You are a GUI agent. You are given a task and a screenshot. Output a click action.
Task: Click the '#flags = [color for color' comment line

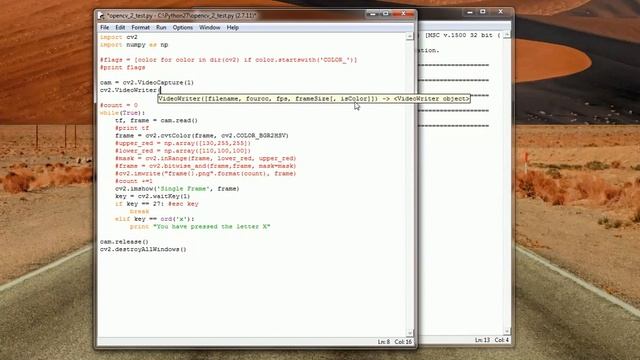(x=229, y=60)
